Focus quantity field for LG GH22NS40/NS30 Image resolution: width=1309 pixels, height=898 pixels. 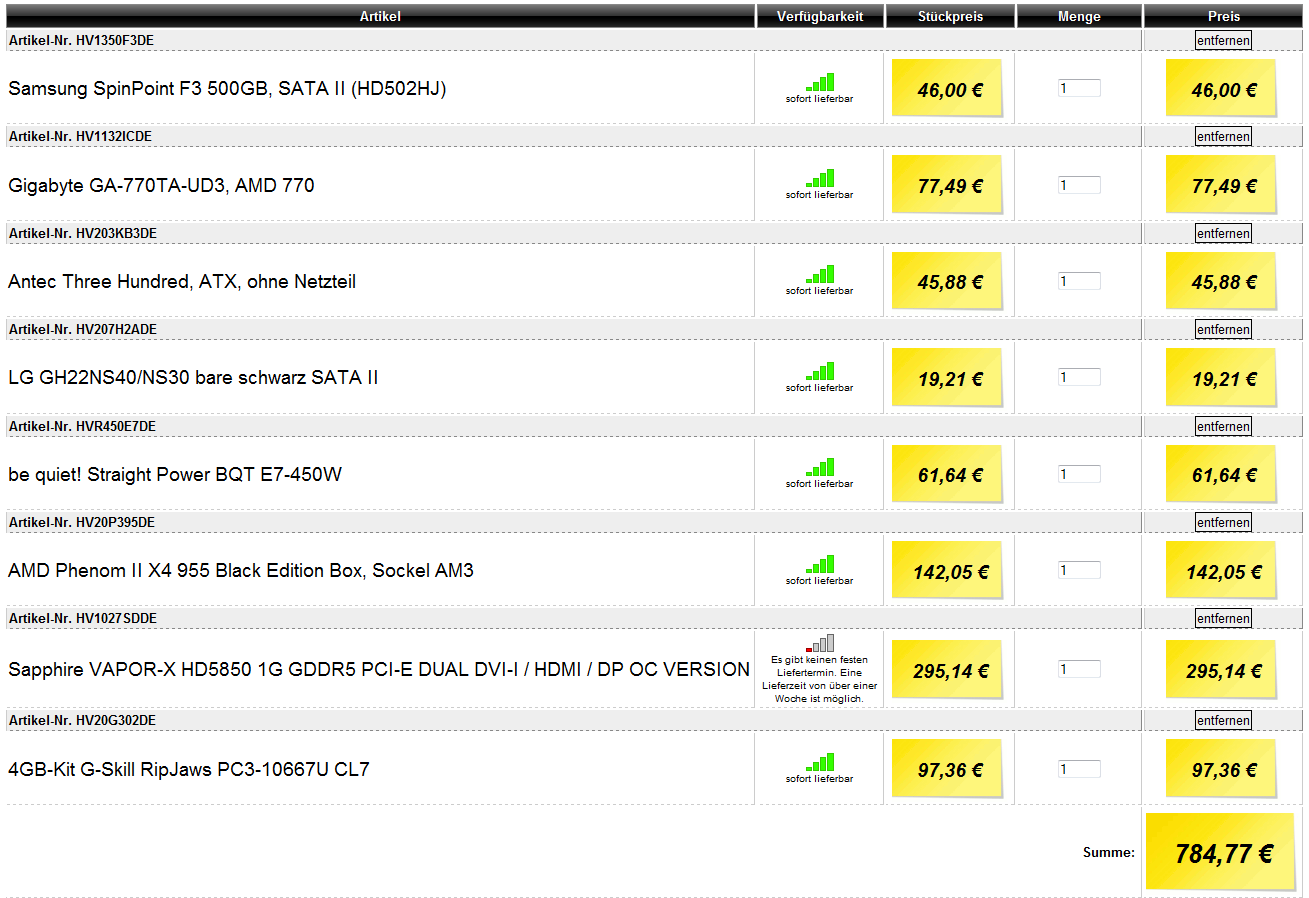(1079, 377)
